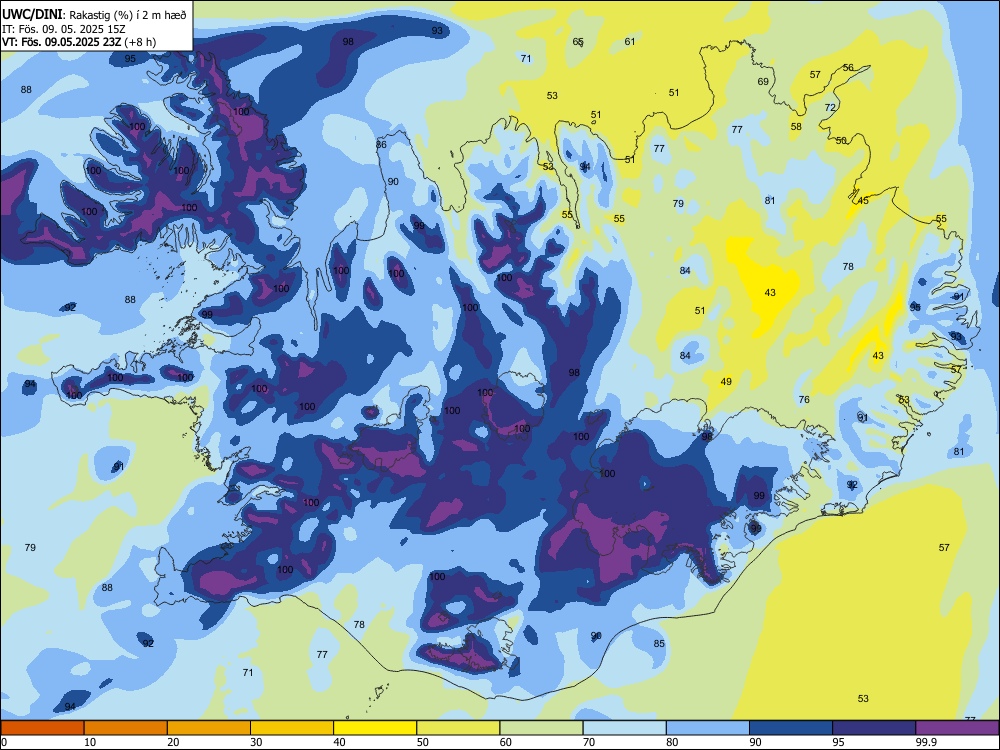Viewport: 1000px width, 750px height.
Task: Pick the 20–30 legend color band
Action: 209,728
